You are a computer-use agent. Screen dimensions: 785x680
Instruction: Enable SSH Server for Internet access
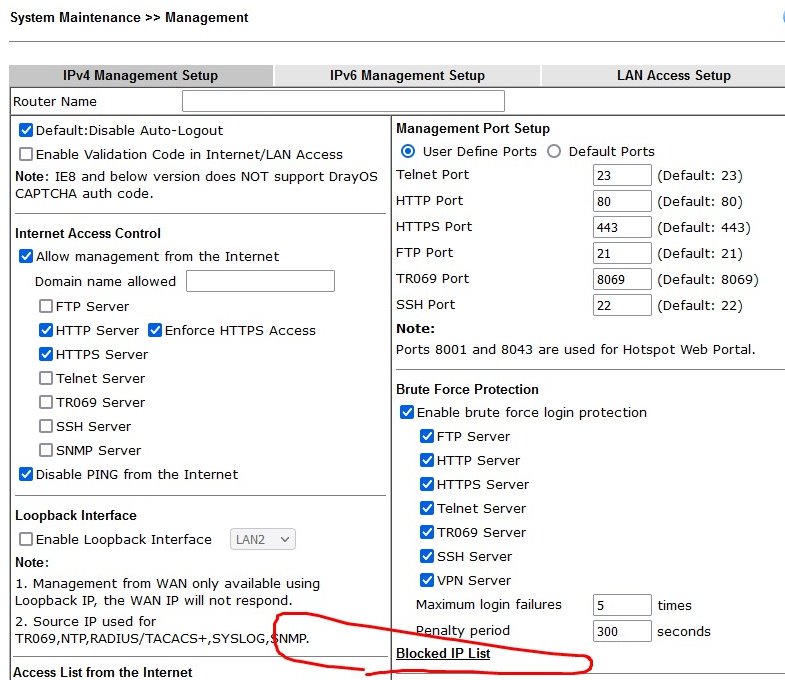click(46, 427)
